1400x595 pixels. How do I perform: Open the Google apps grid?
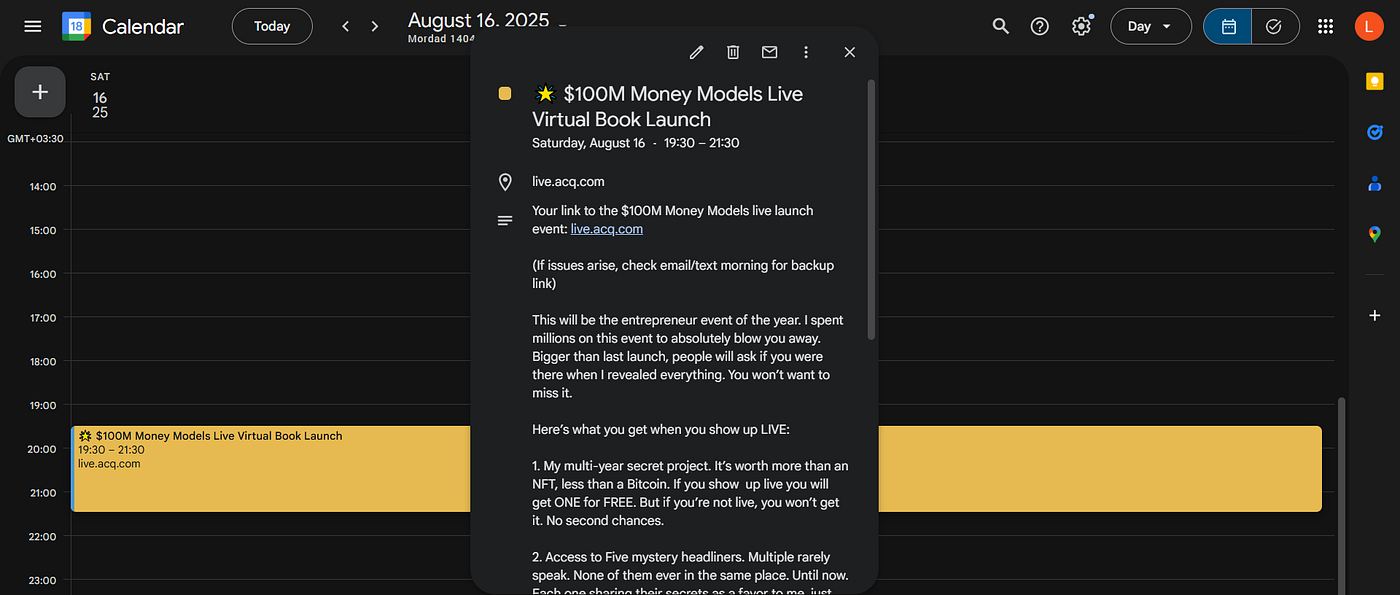point(1325,26)
